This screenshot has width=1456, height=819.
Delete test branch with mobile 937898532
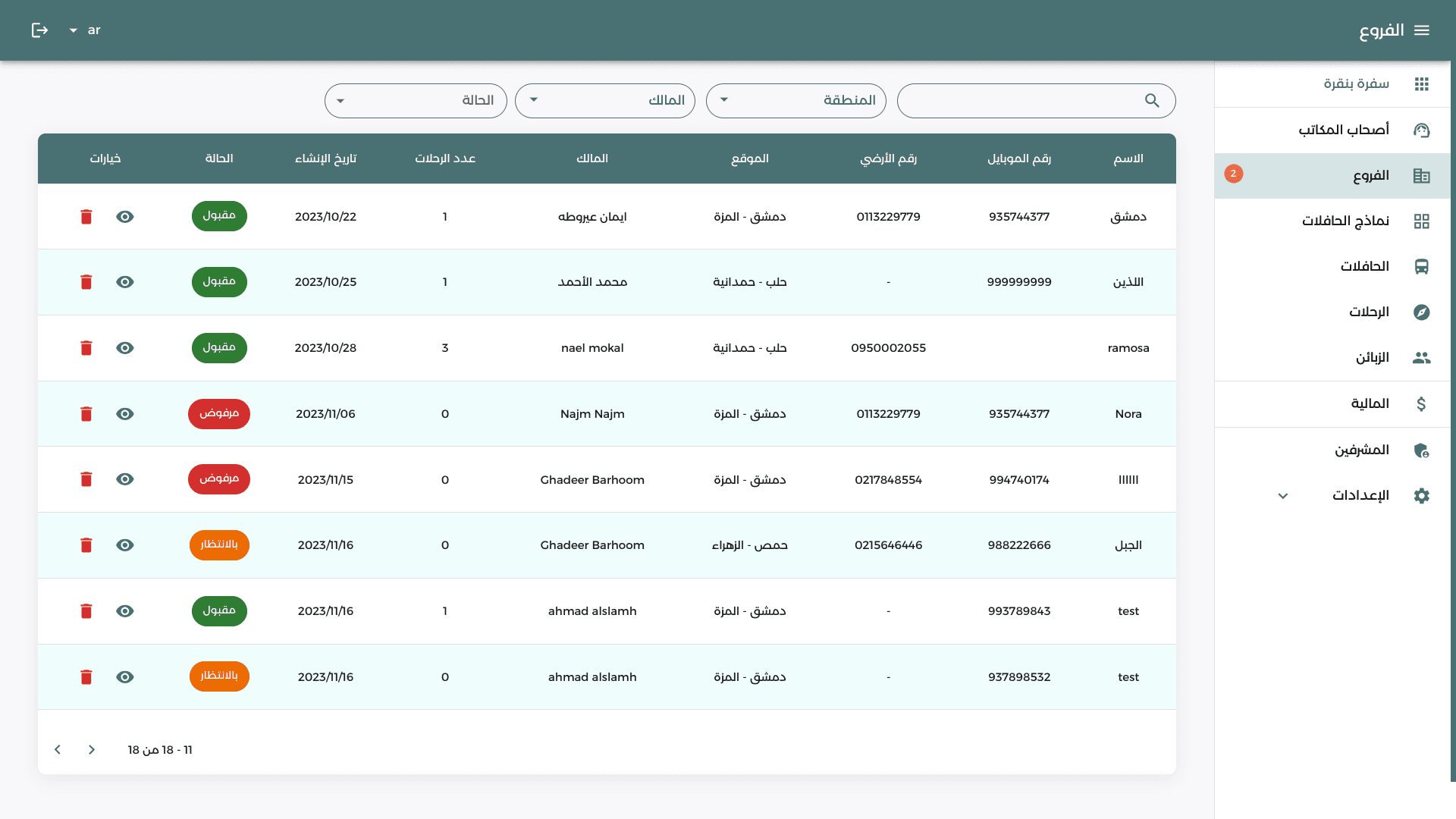point(86,677)
